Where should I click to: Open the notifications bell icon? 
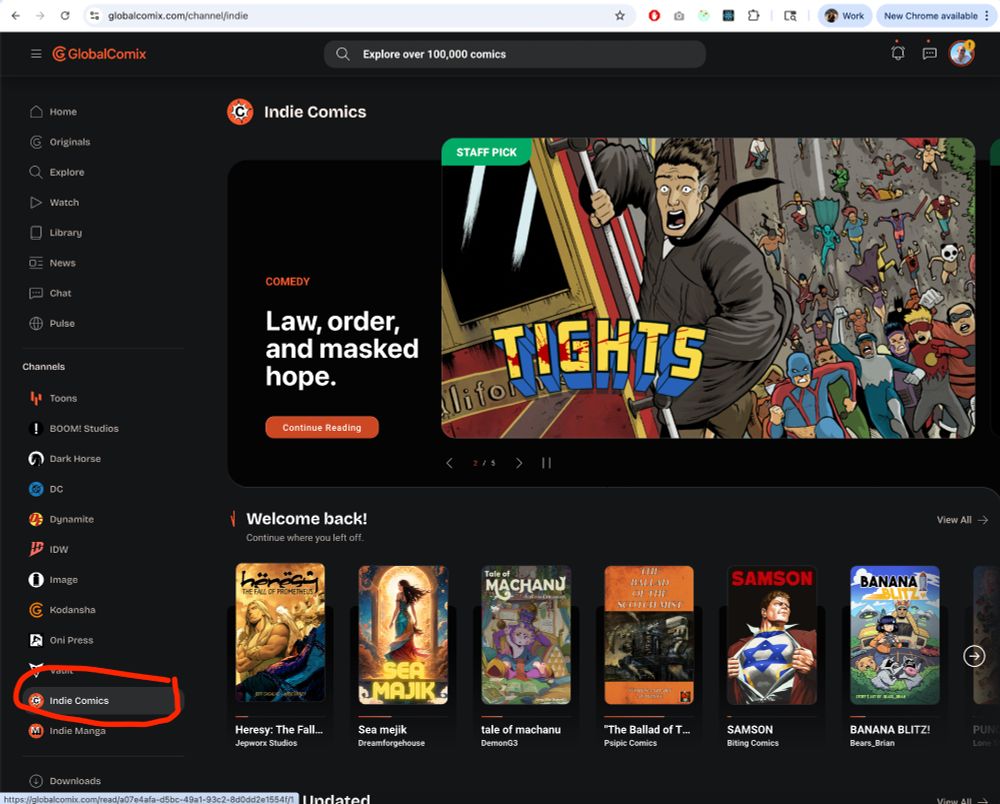coord(898,54)
